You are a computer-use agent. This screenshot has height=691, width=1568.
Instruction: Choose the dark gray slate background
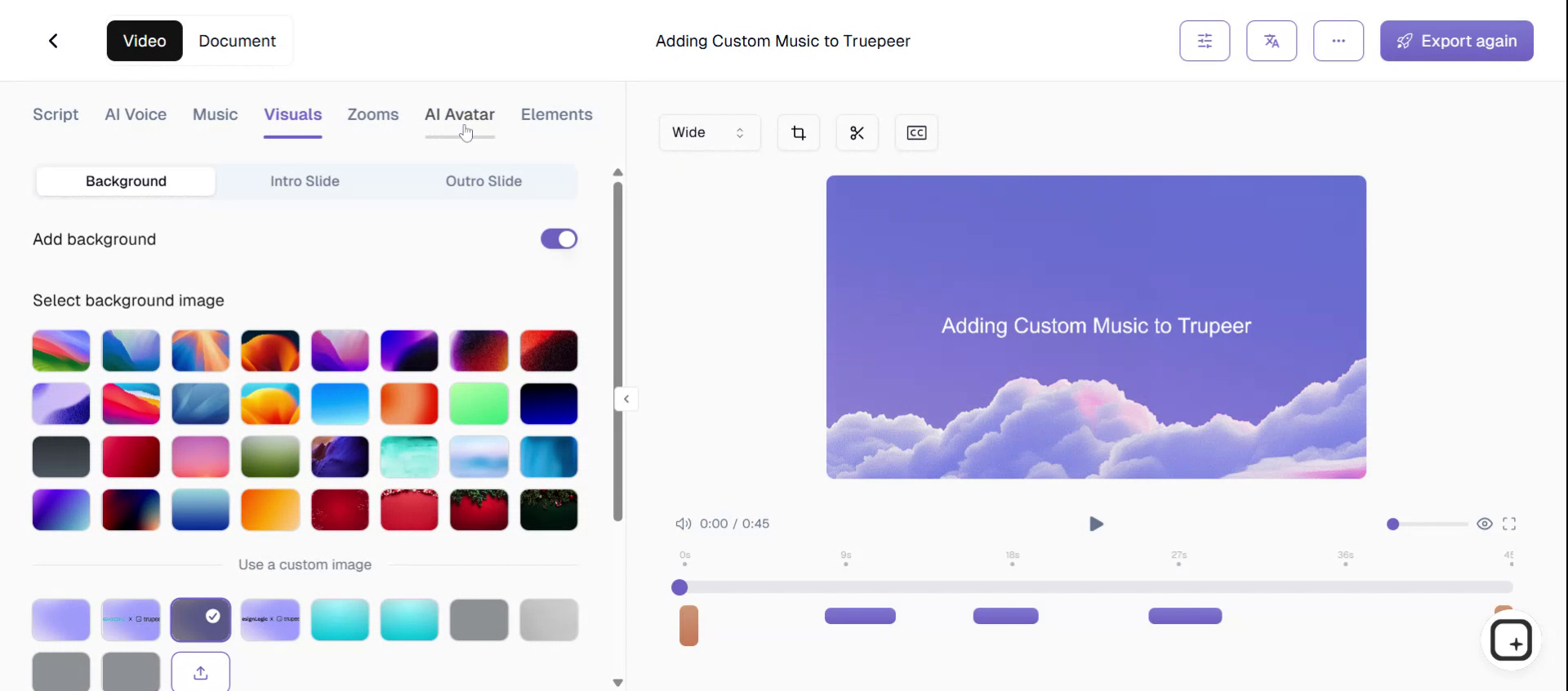pos(61,457)
